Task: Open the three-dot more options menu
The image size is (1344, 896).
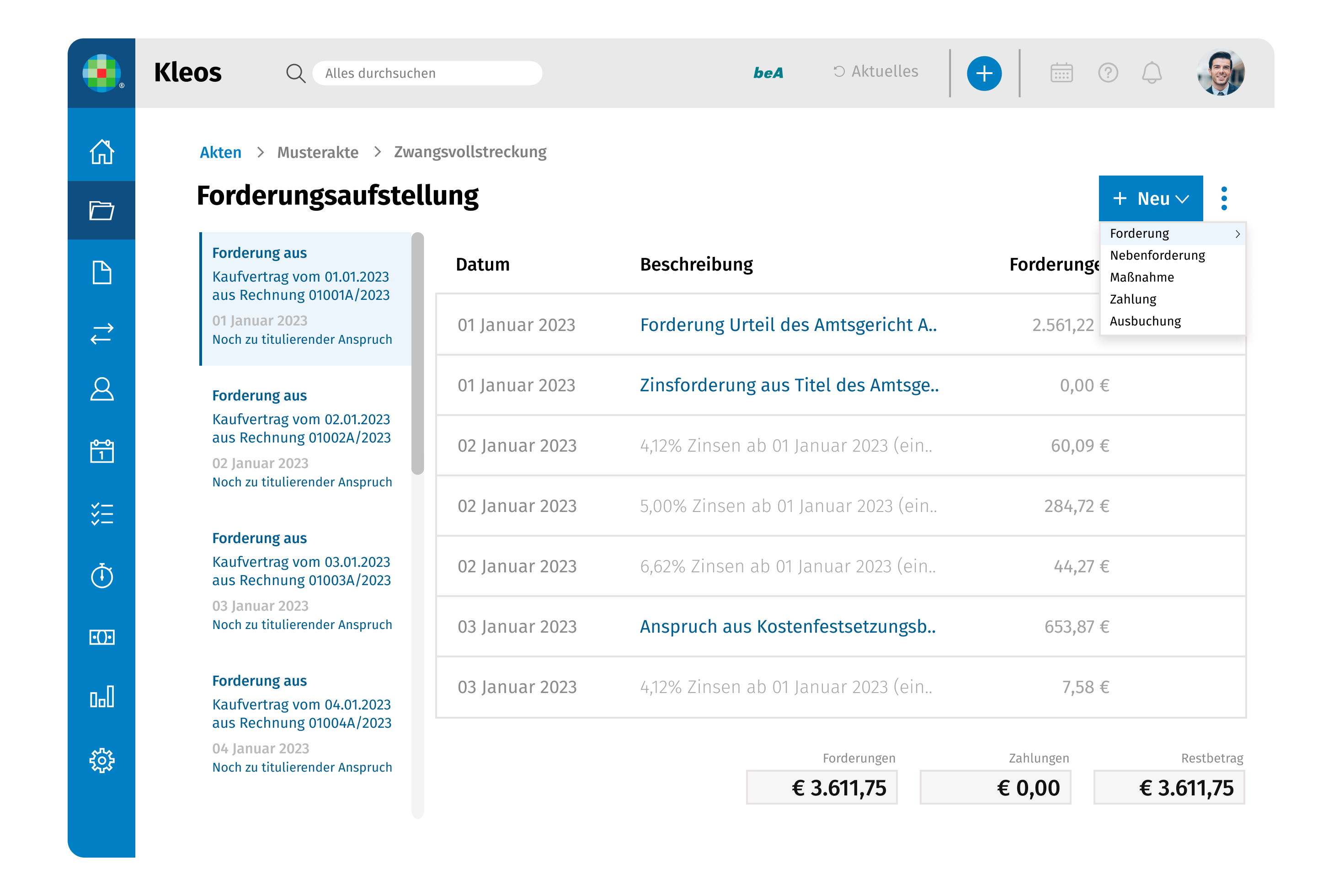Action: (1224, 198)
